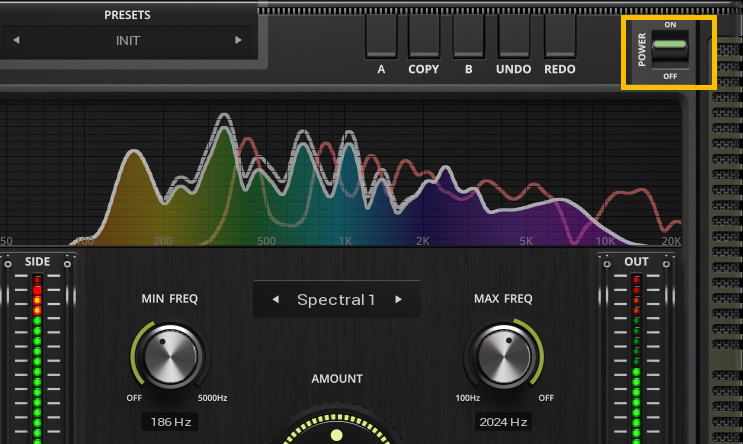Click the REDO button

pyautogui.click(x=560, y=37)
